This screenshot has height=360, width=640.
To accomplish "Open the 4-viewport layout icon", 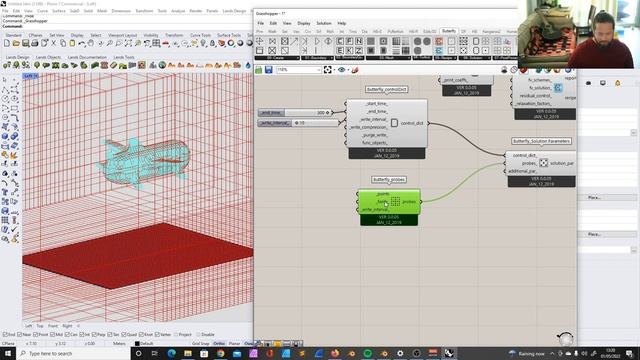I will [156, 43].
